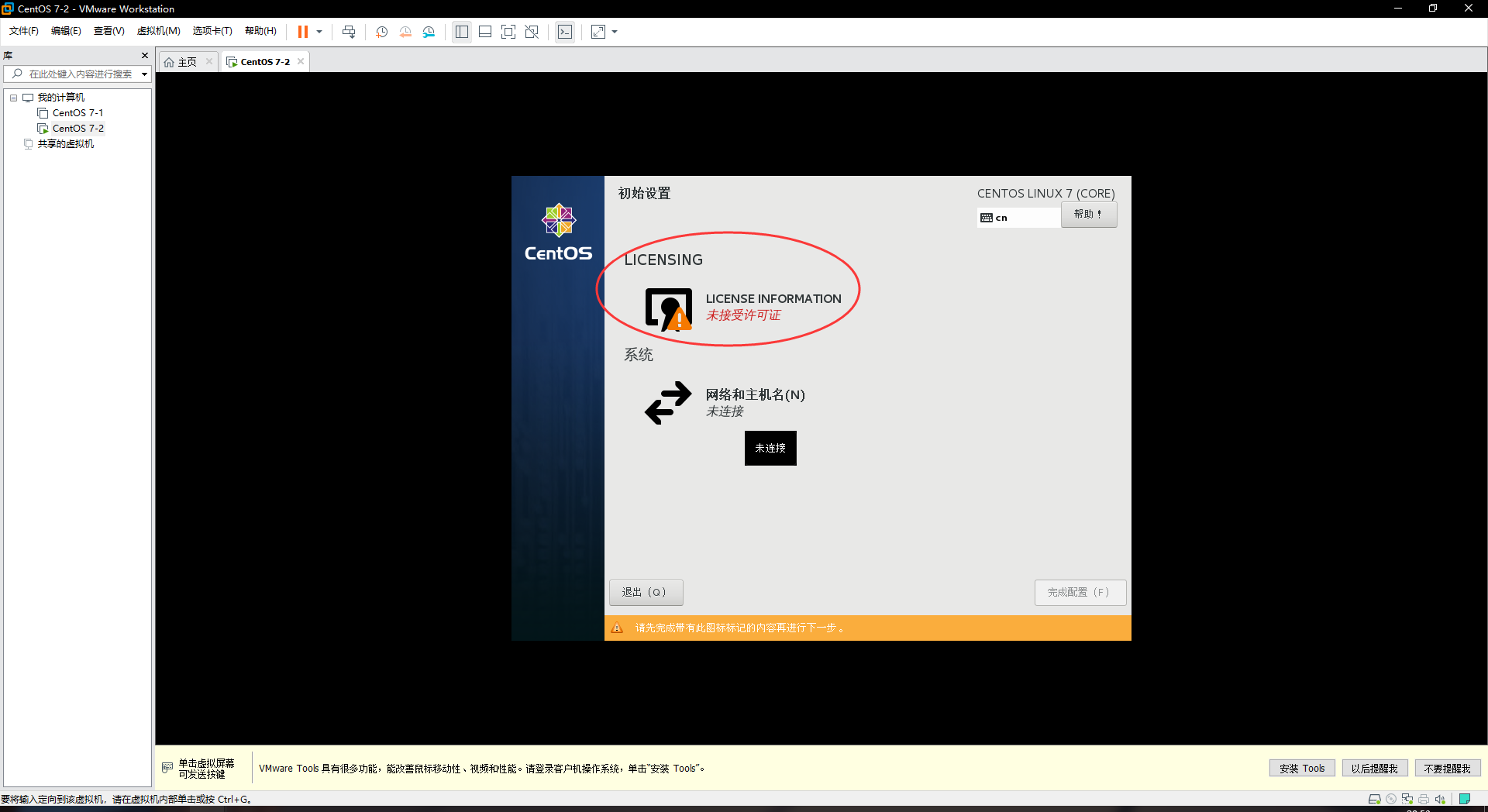Close the library (库) panel
This screenshot has width=1488, height=812.
click(x=145, y=55)
